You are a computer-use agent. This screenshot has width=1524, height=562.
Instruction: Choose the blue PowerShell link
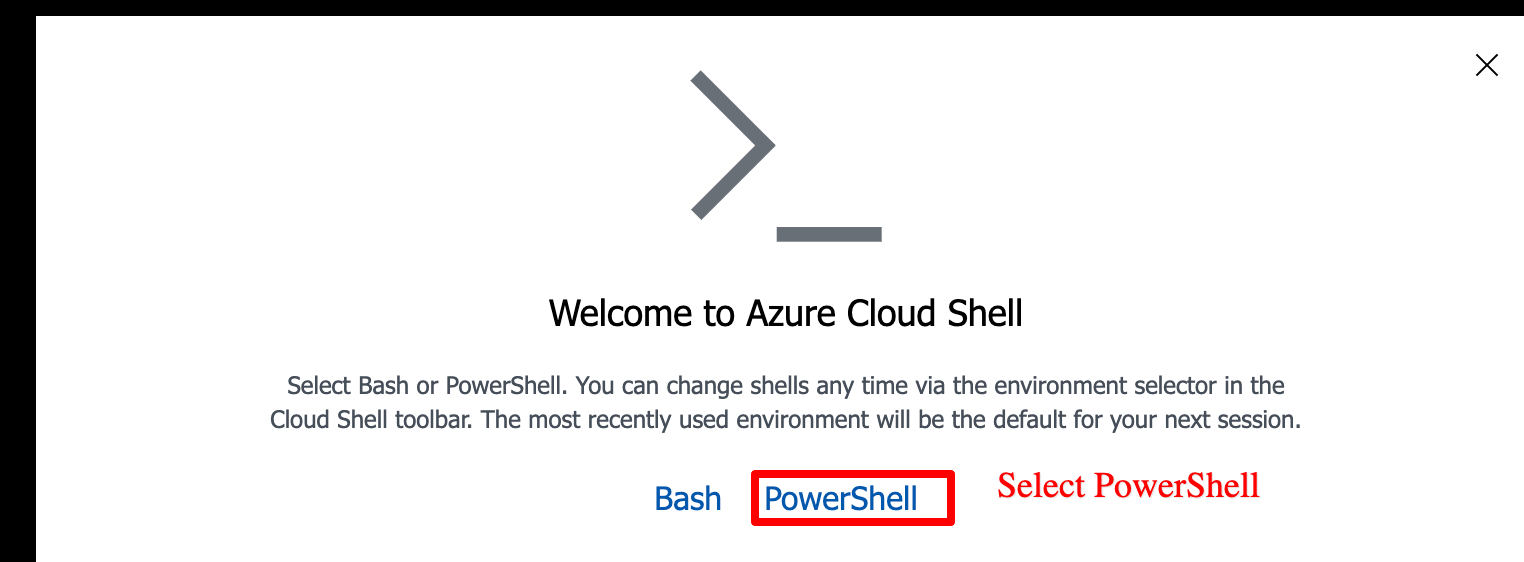tap(840, 498)
